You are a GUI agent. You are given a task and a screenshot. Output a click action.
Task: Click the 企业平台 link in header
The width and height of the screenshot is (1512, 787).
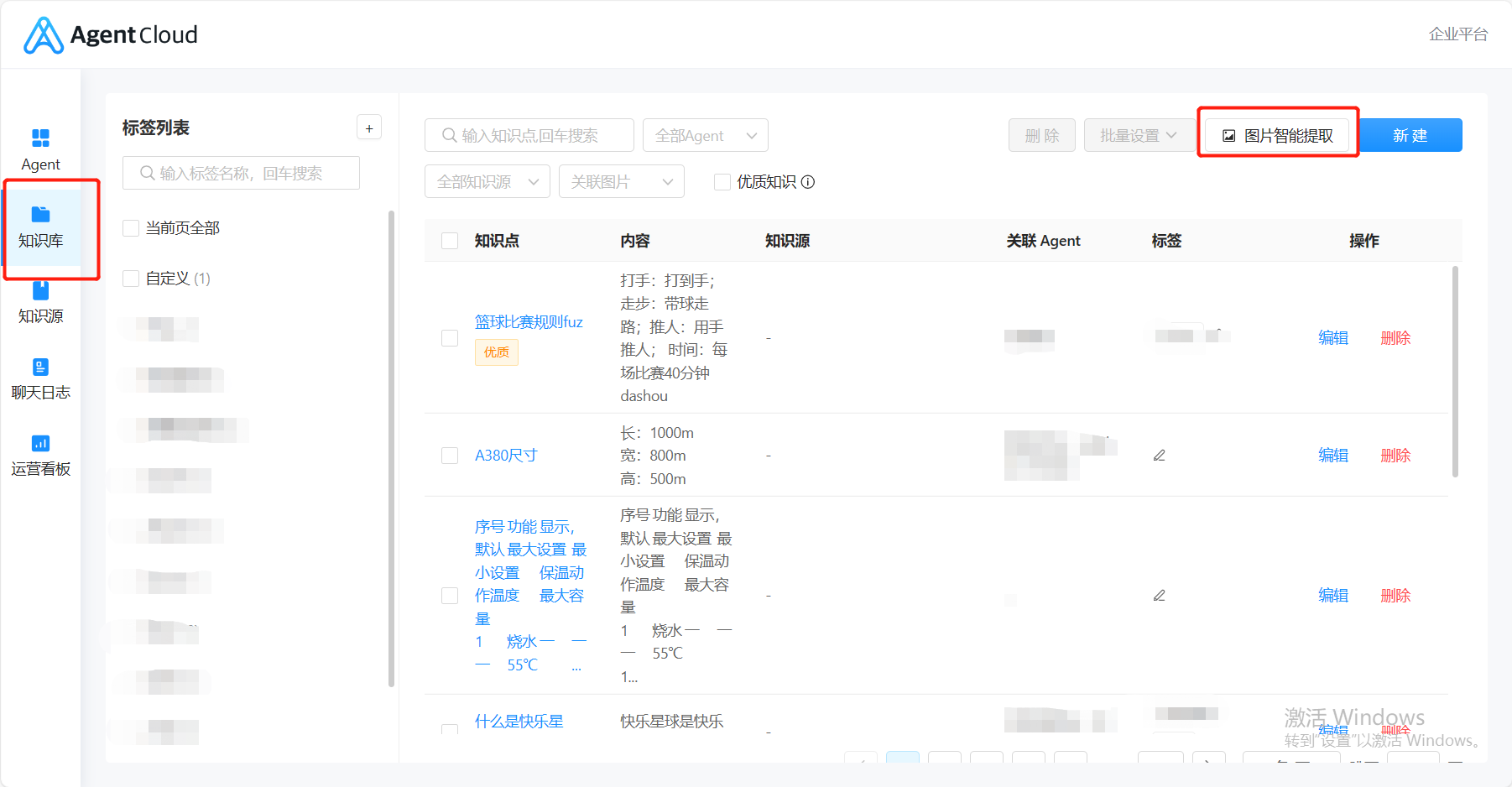click(x=1458, y=34)
